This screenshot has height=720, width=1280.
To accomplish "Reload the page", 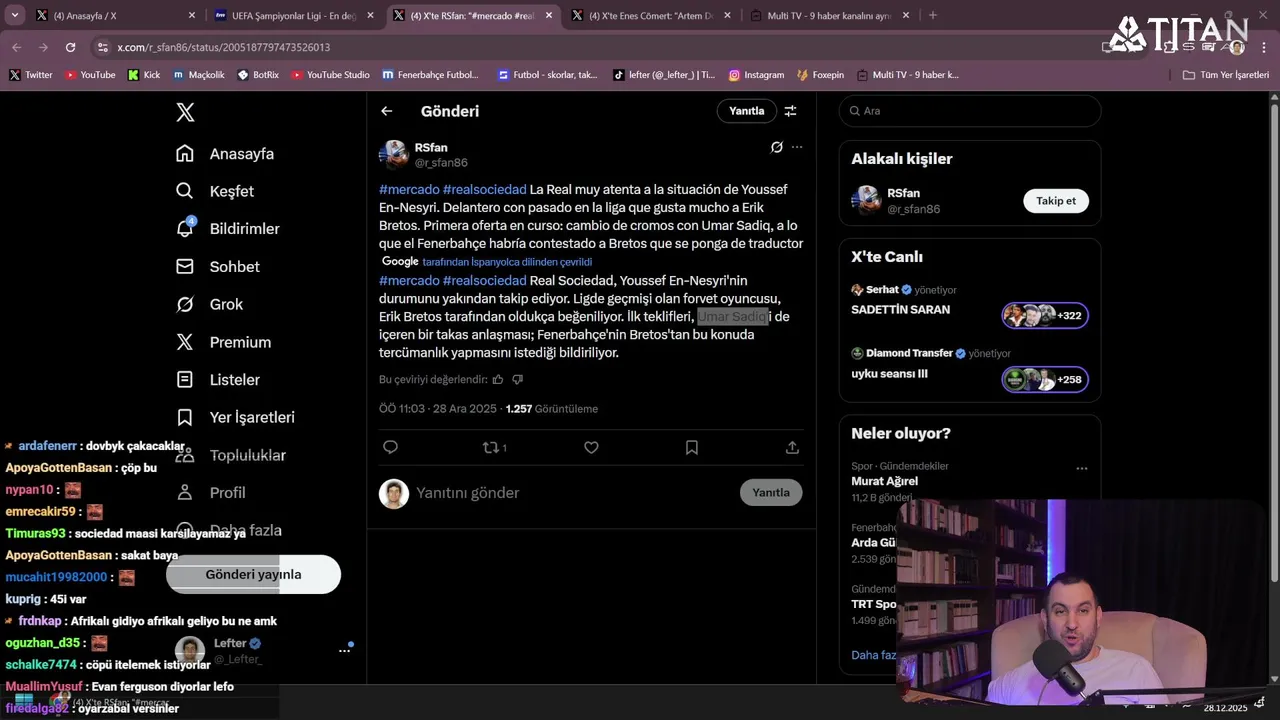I will coord(70,47).
